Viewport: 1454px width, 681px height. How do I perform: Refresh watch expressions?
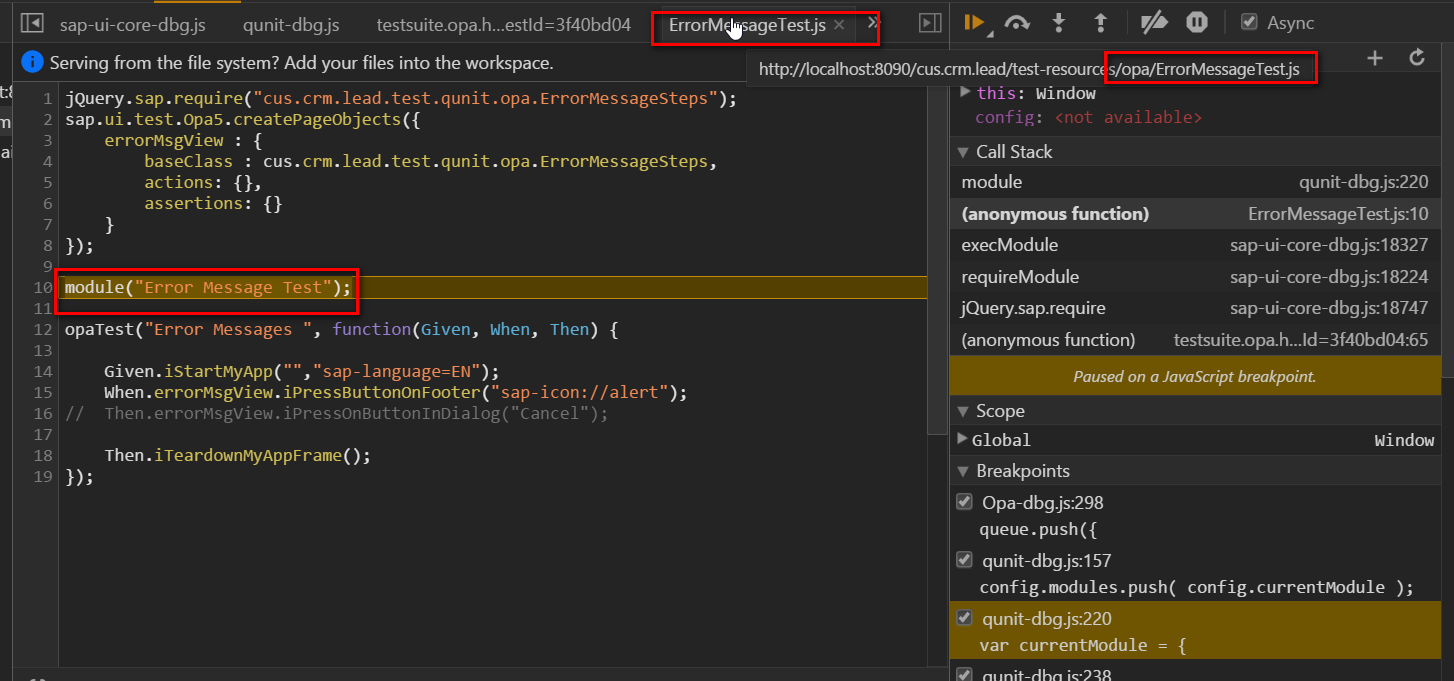coord(1417,58)
